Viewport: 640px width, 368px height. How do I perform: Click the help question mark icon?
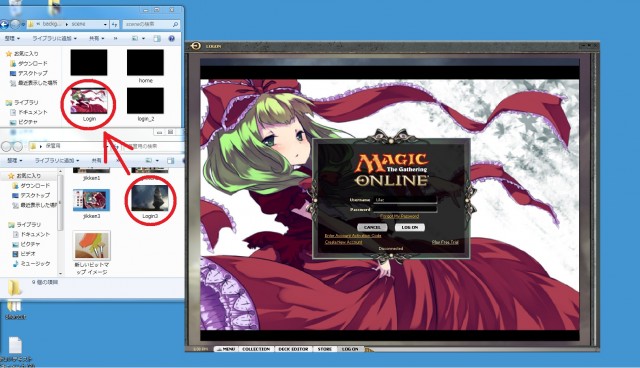(171, 38)
